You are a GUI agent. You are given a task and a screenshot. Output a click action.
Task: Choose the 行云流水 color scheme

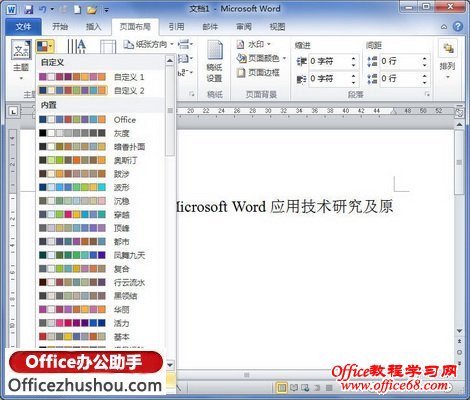coord(101,282)
